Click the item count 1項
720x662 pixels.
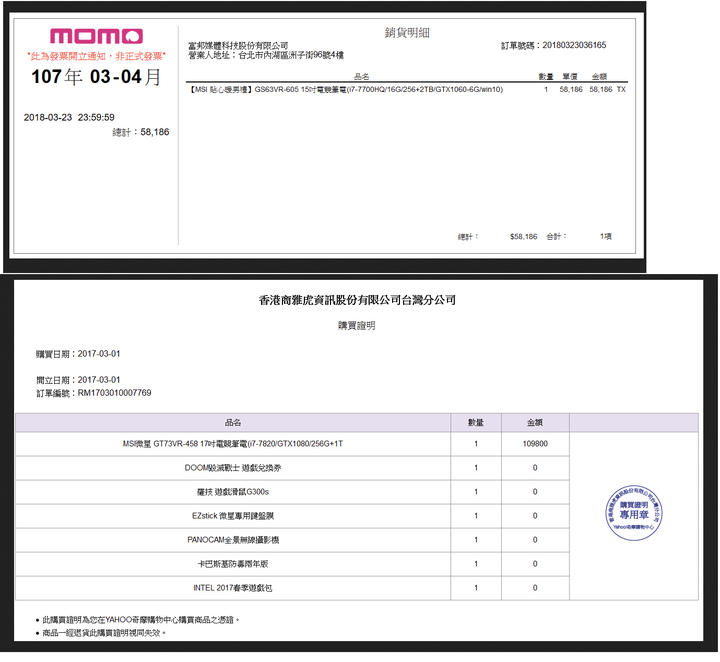point(606,236)
